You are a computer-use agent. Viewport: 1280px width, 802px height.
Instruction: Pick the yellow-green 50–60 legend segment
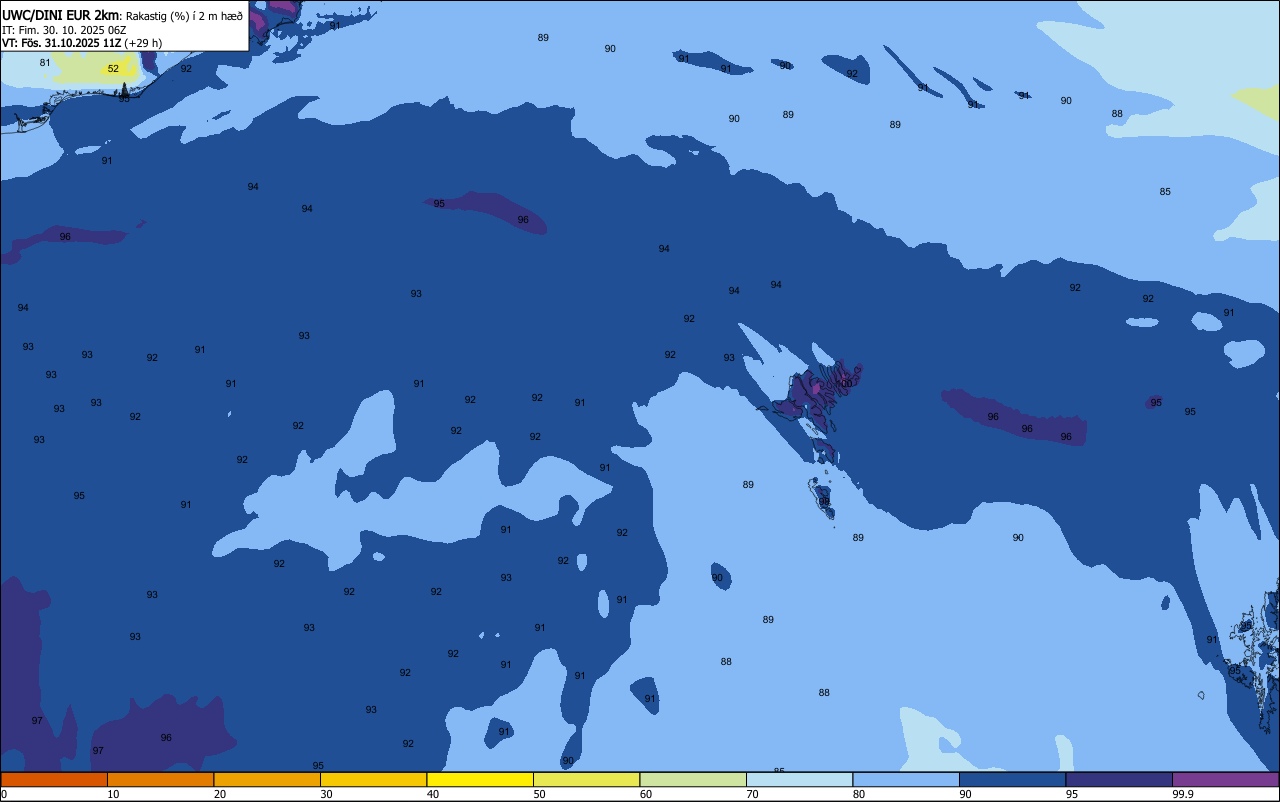[x=586, y=779]
